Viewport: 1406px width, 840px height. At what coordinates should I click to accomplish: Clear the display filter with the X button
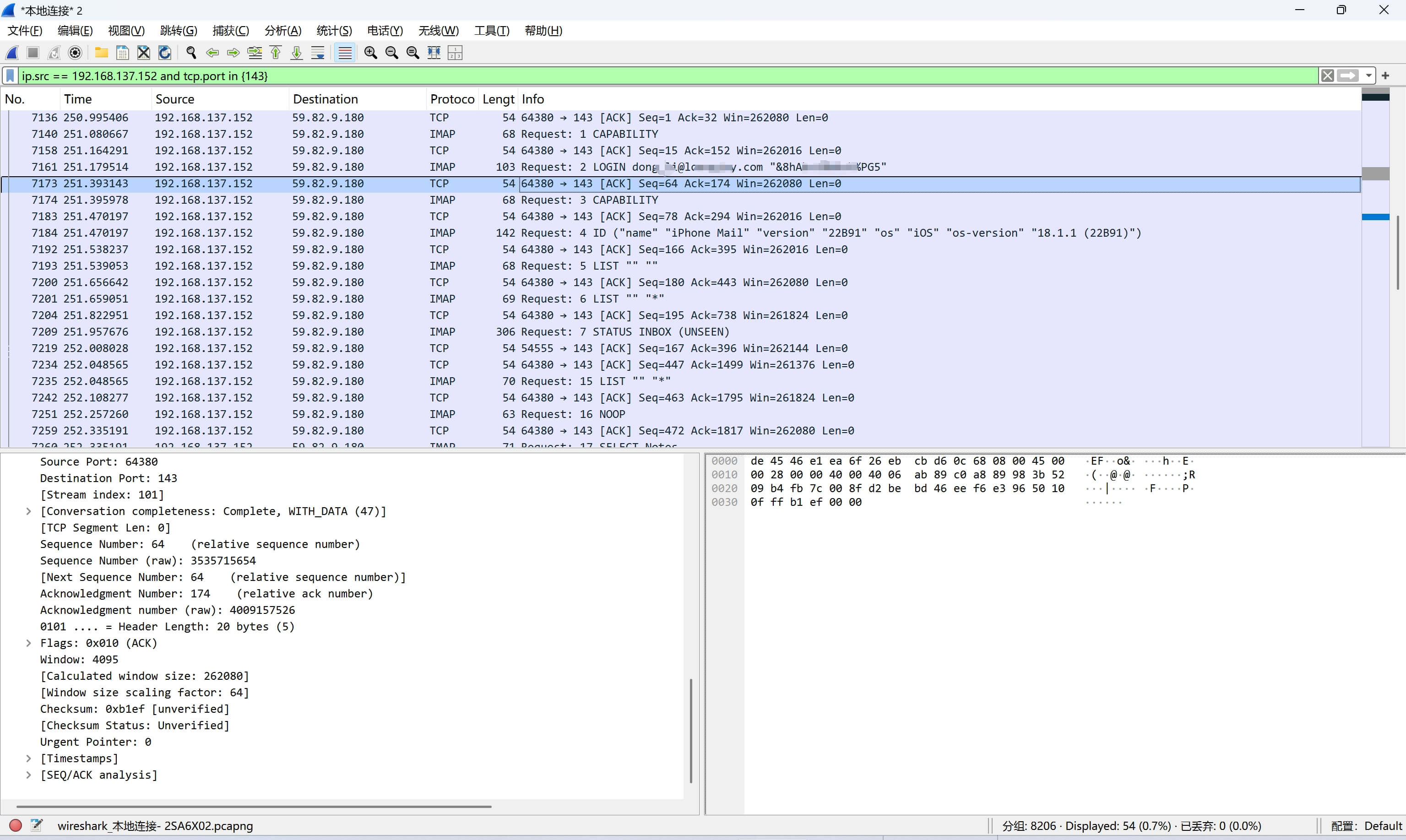tap(1329, 75)
